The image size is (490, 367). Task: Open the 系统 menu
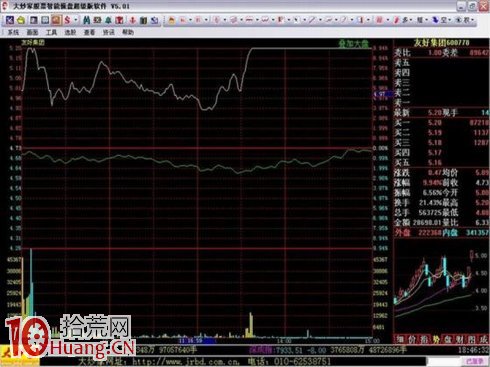[13, 32]
